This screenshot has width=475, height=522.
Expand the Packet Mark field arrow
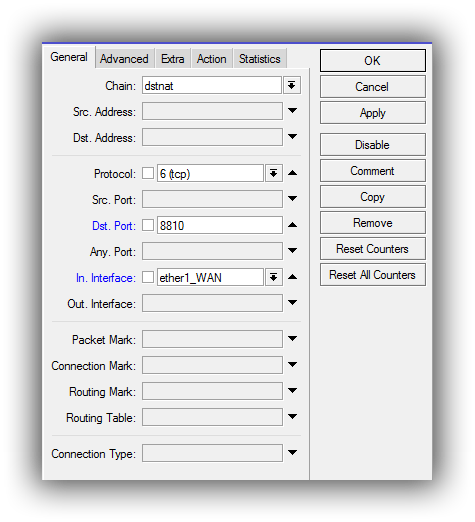(292, 339)
